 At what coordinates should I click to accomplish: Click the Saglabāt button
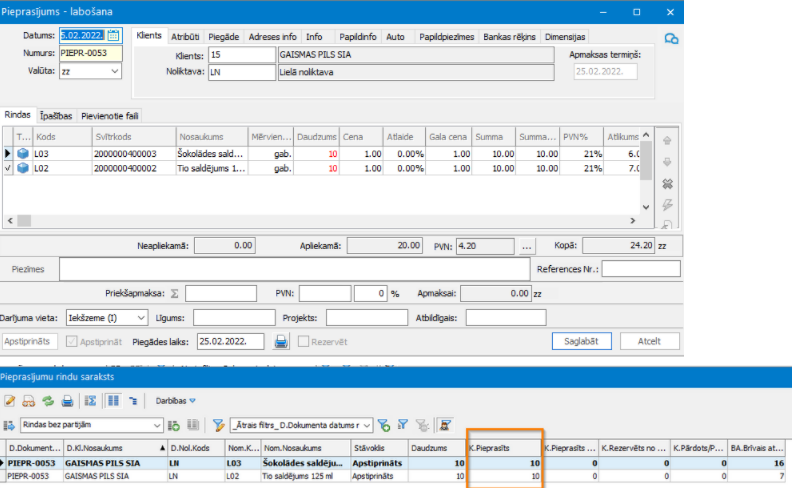pos(581,341)
